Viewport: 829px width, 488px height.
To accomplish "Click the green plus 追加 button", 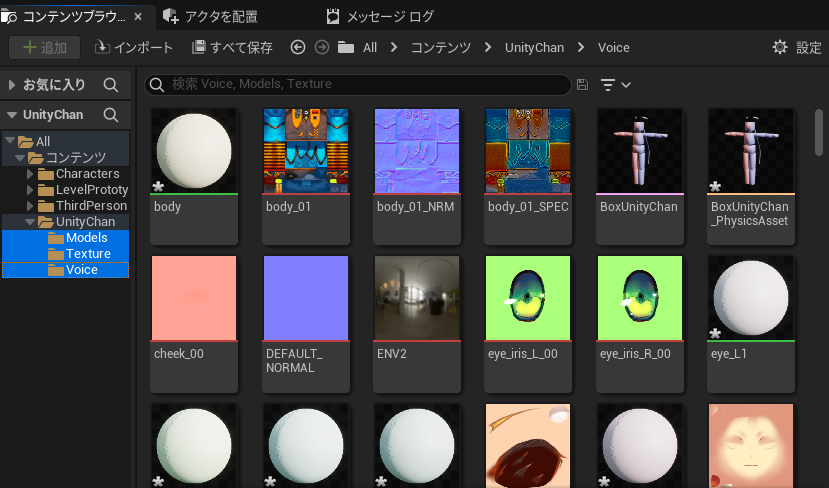I will point(45,48).
